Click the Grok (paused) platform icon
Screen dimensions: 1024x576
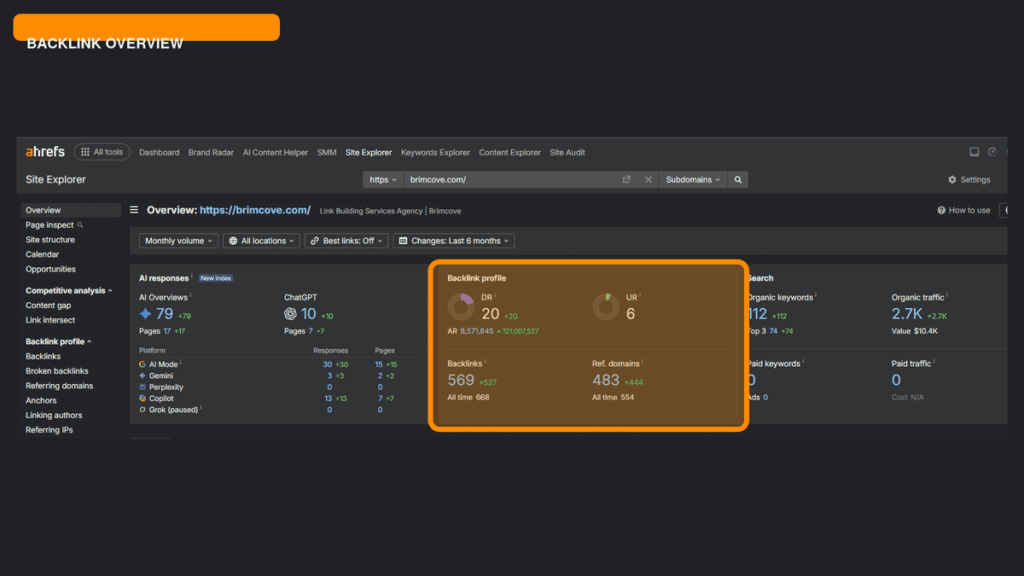(x=142, y=409)
